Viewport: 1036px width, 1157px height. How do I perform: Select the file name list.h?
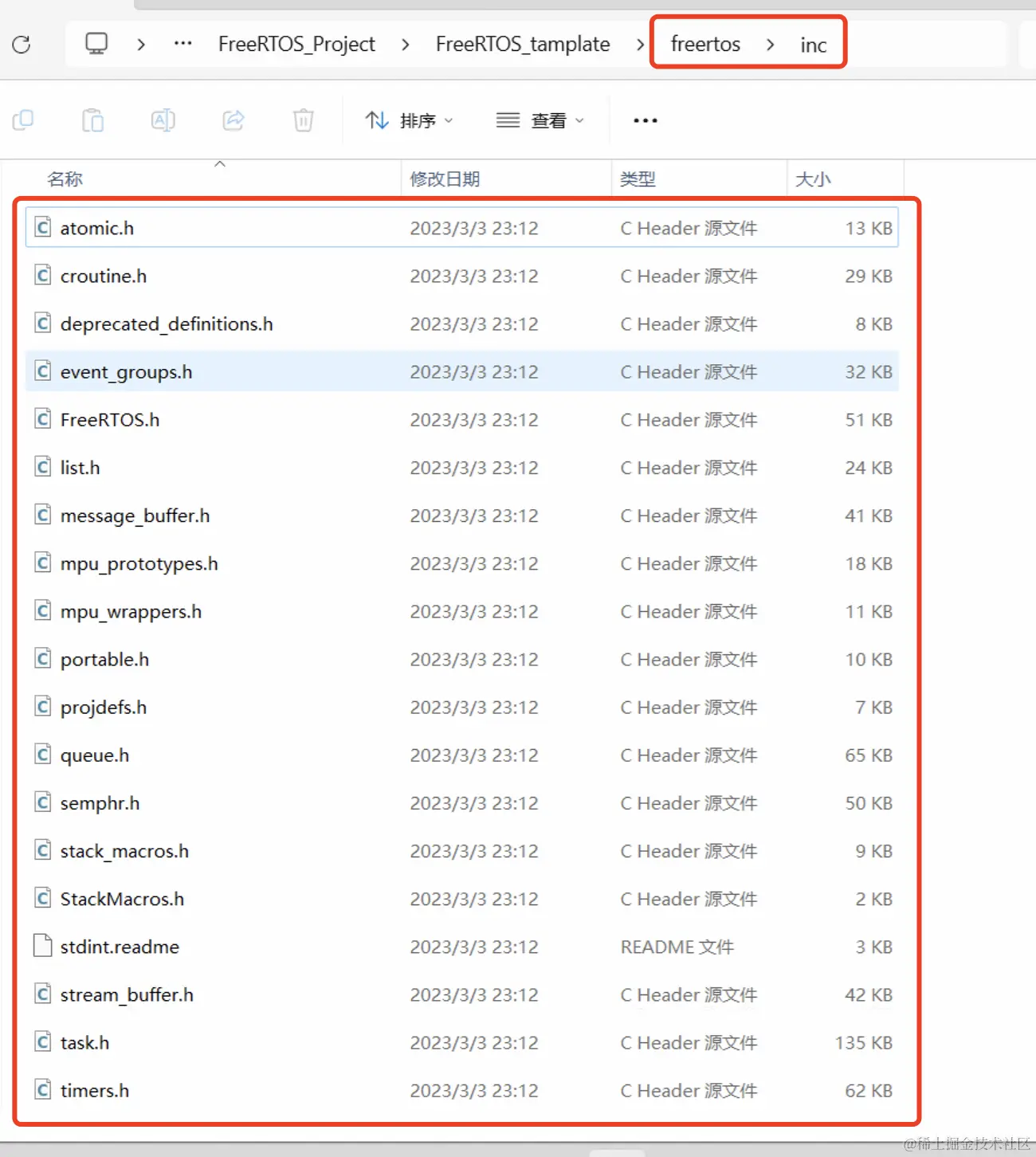(80, 468)
